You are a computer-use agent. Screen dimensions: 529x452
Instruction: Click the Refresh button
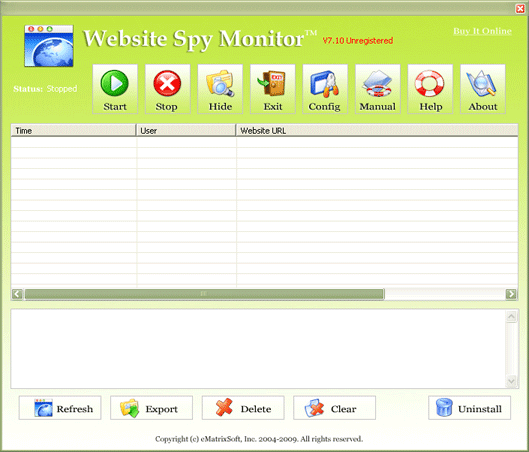coord(60,408)
